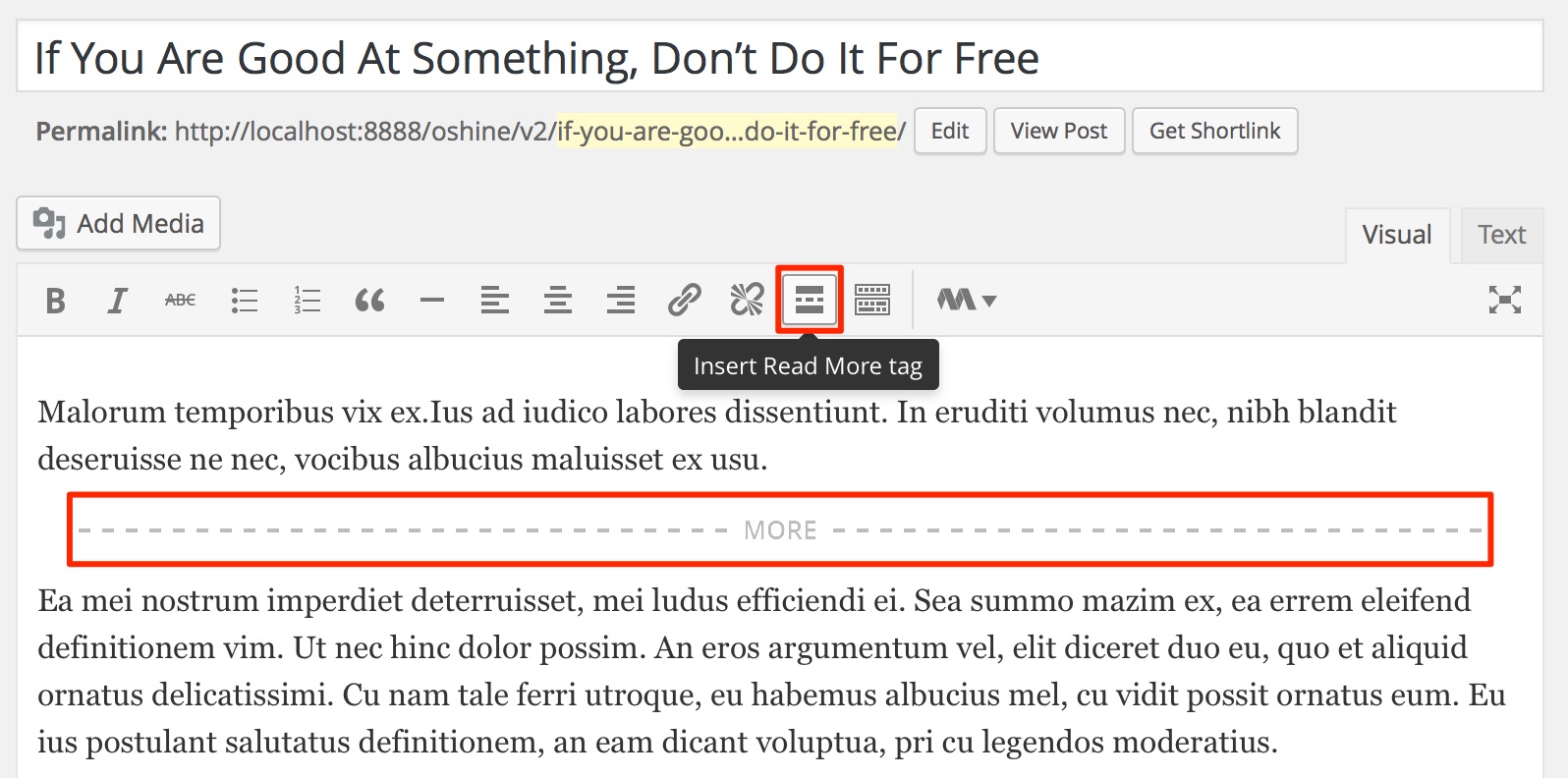Viewport: 1568px width, 778px height.
Task: Toggle bold formatting
Action: click(55, 300)
